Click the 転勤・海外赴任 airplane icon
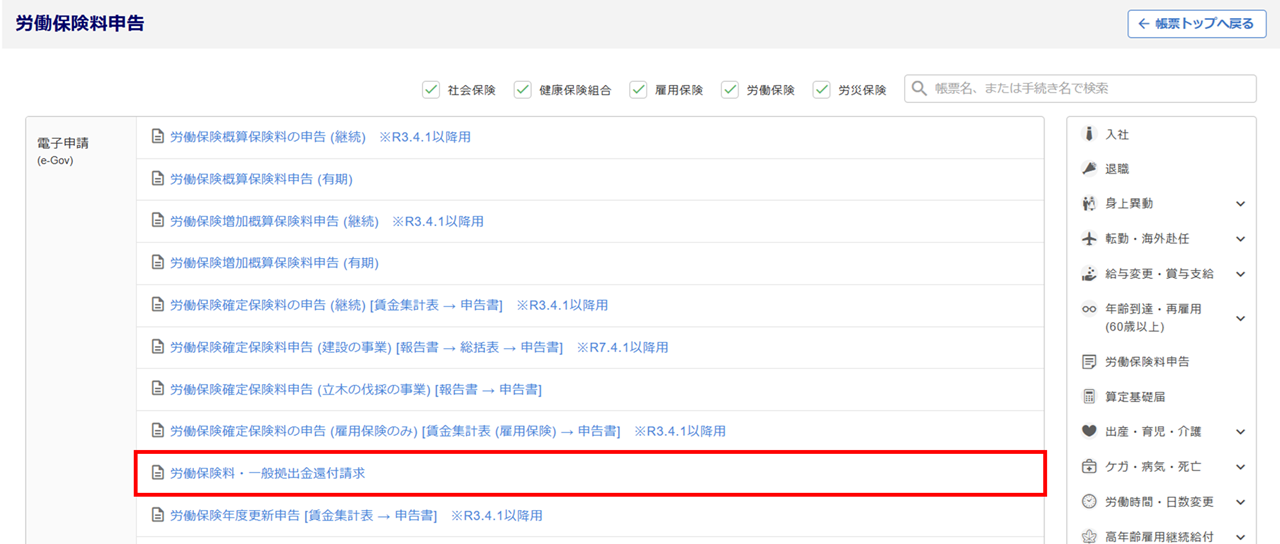This screenshot has height=544, width=1280. pyautogui.click(x=1090, y=239)
